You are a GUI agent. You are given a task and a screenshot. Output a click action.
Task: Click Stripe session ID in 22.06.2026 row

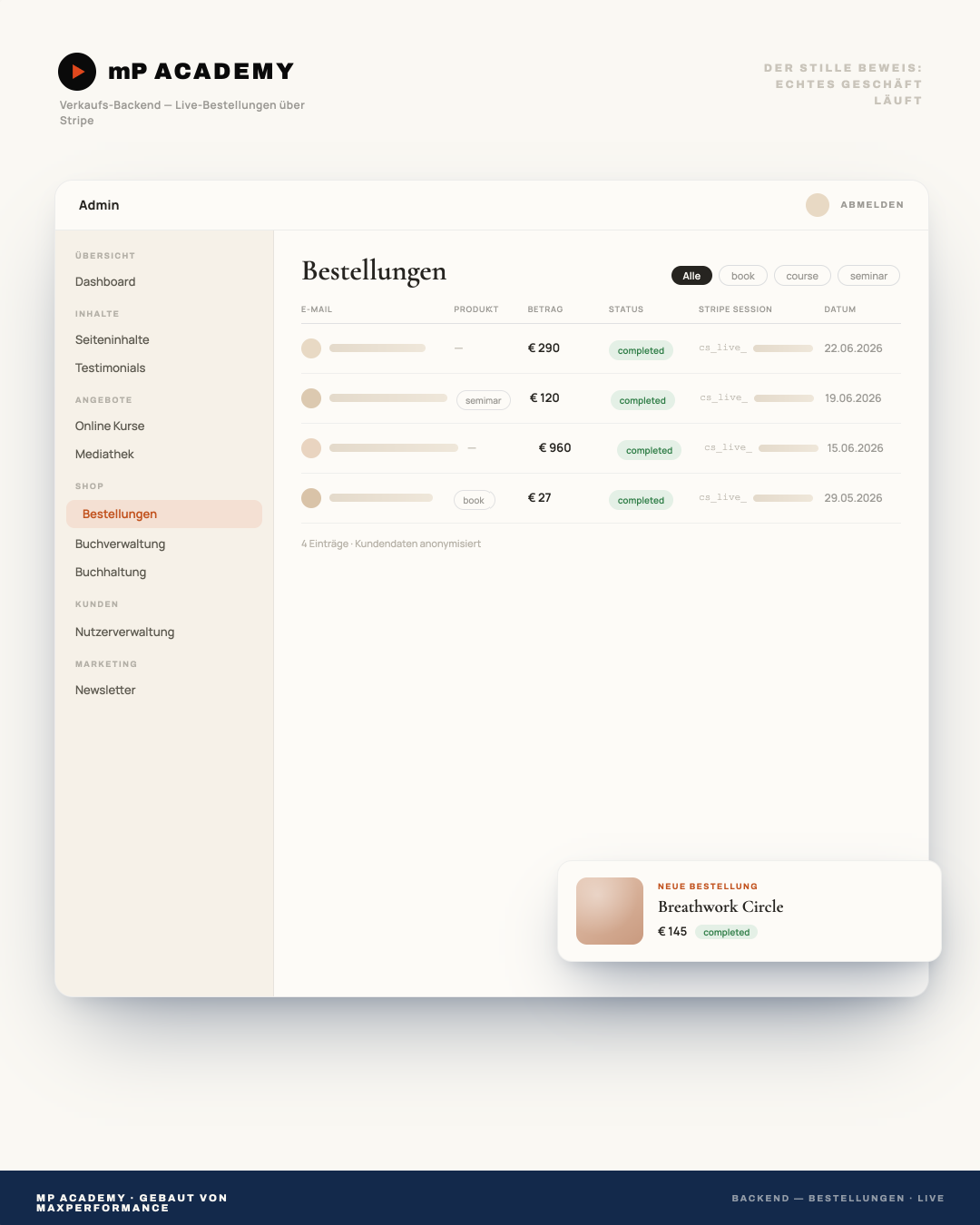tap(756, 348)
